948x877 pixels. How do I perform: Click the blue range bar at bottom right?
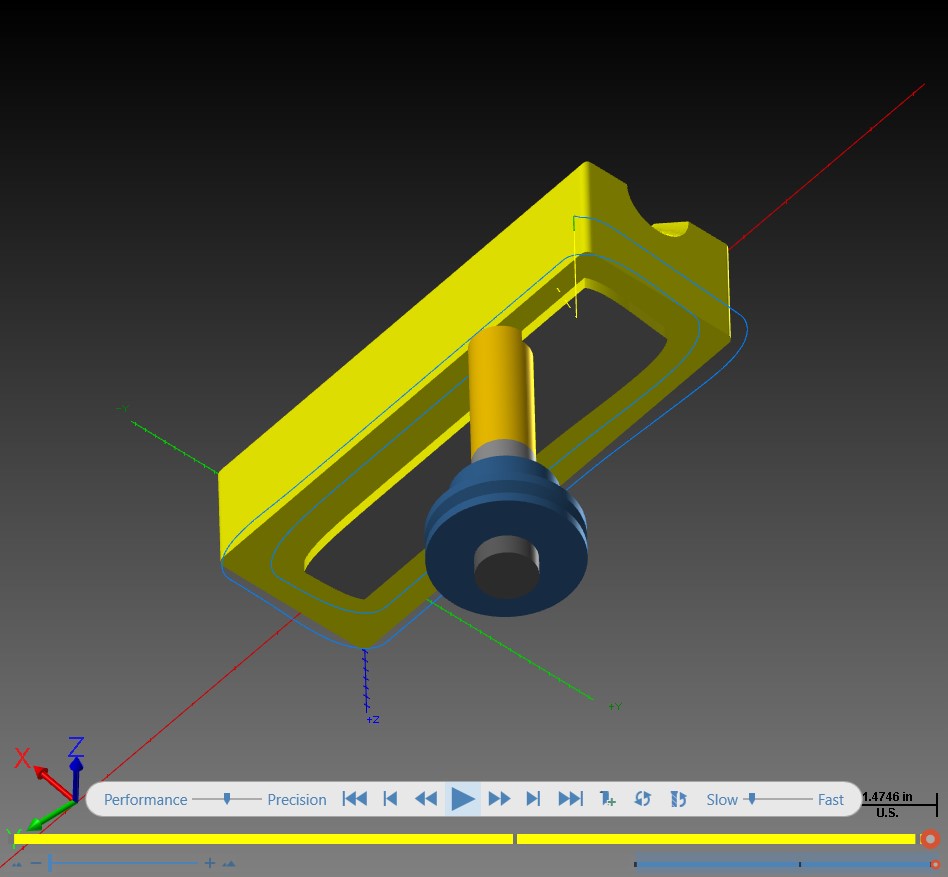pyautogui.click(x=784, y=864)
